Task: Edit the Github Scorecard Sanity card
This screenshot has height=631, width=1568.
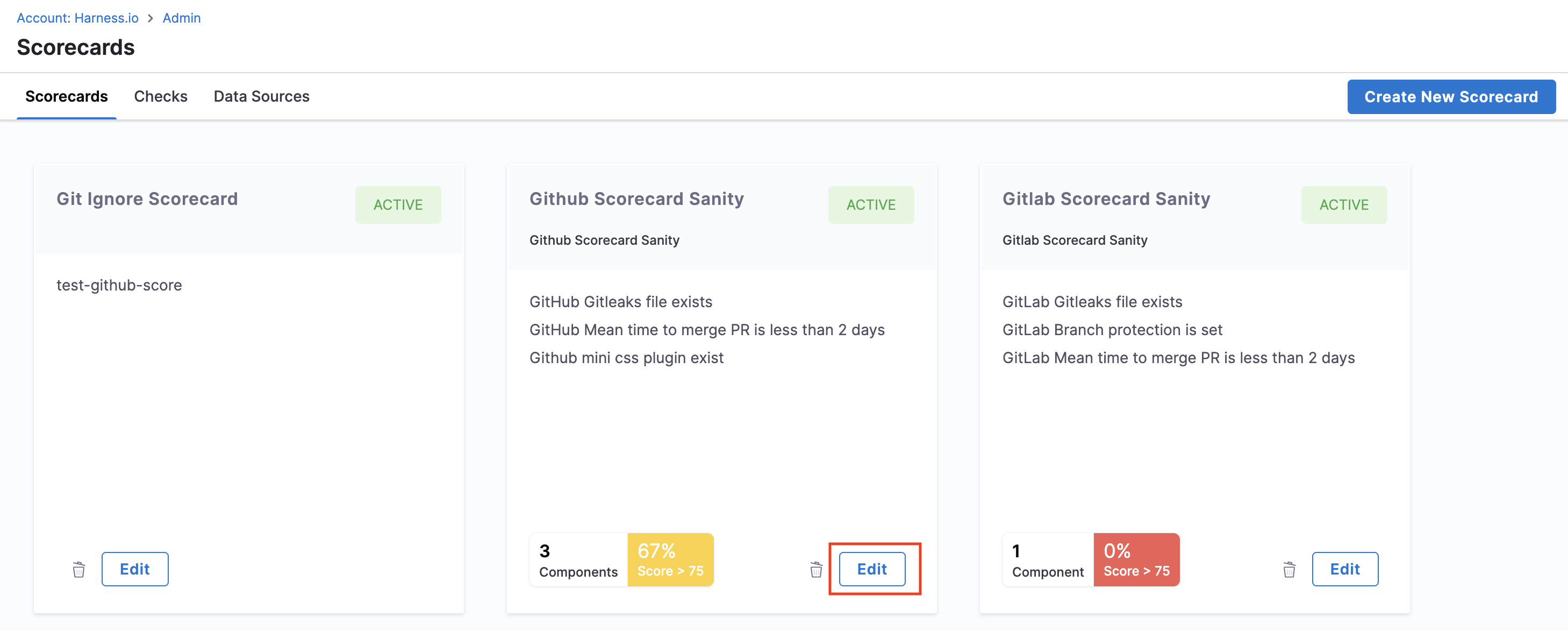Action: coord(871,569)
